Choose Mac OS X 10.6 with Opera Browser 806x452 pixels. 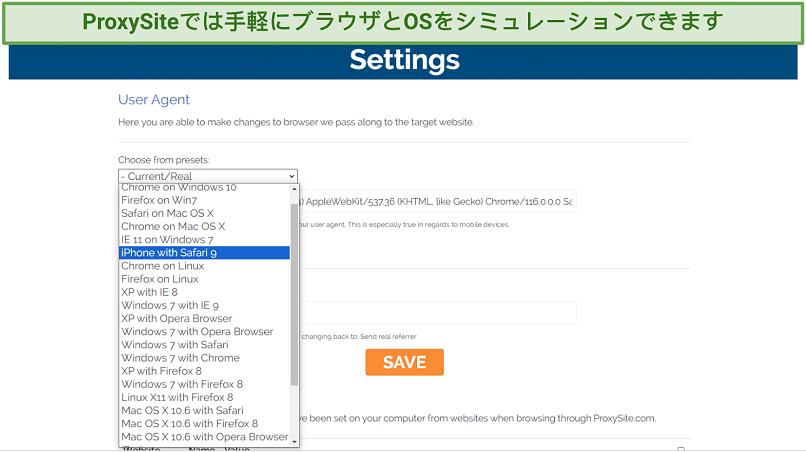point(205,437)
